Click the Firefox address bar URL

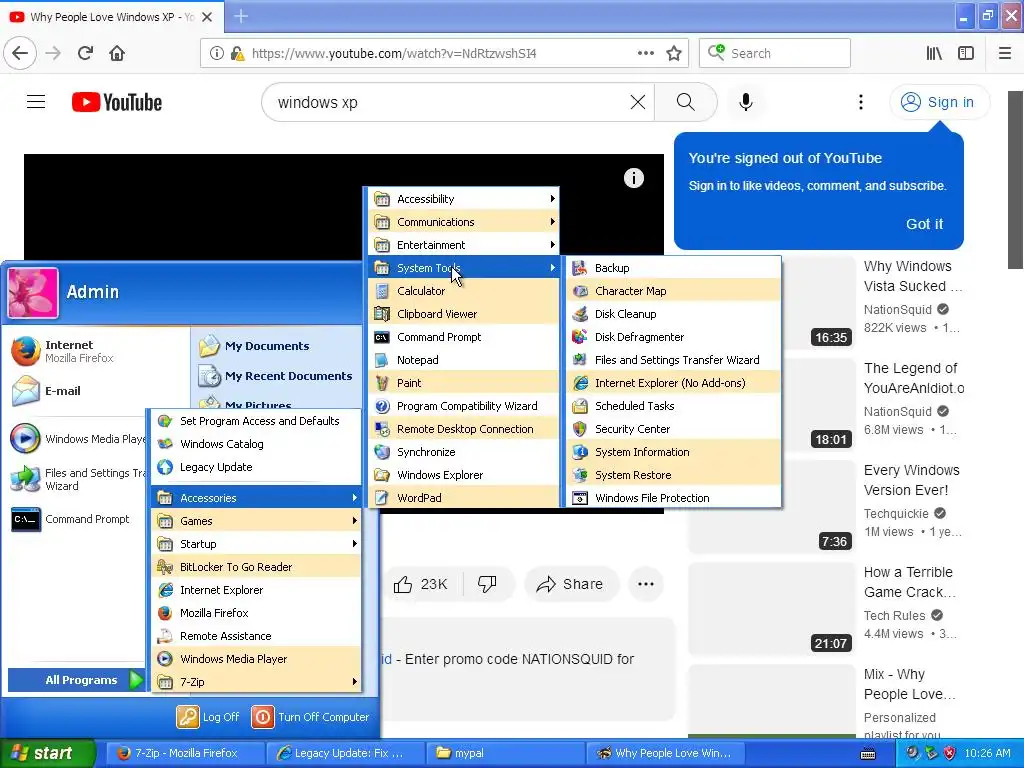(x=394, y=54)
